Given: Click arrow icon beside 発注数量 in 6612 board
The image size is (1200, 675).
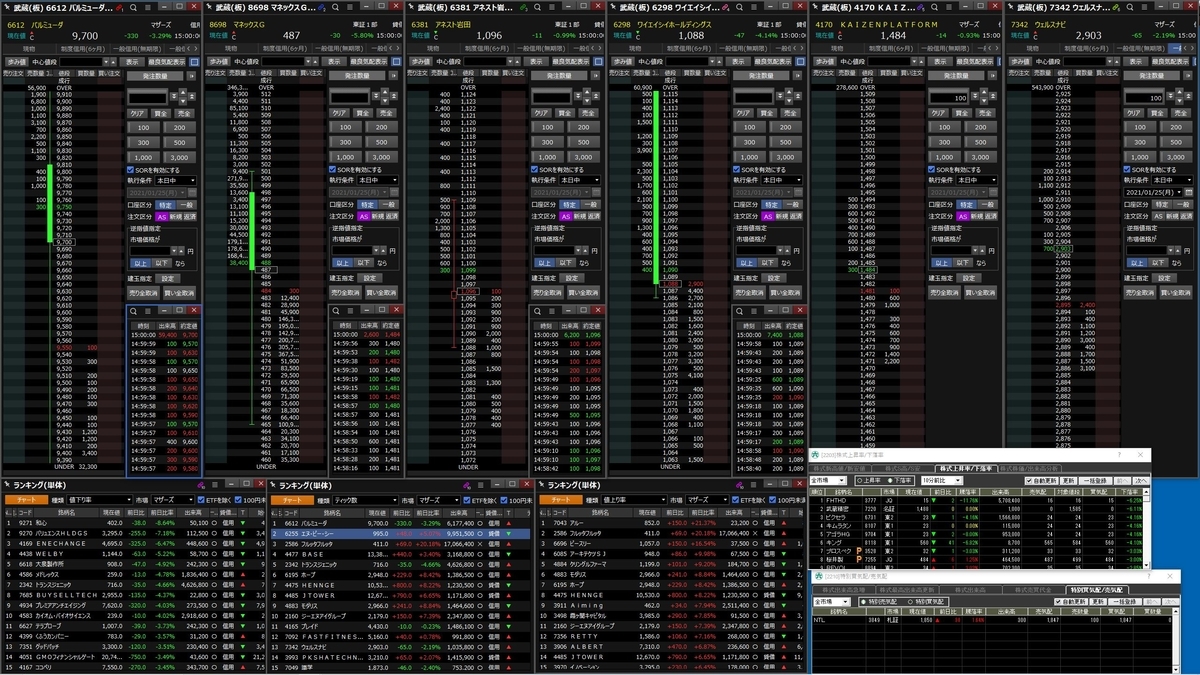Looking at the screenshot, I should click(x=191, y=76).
